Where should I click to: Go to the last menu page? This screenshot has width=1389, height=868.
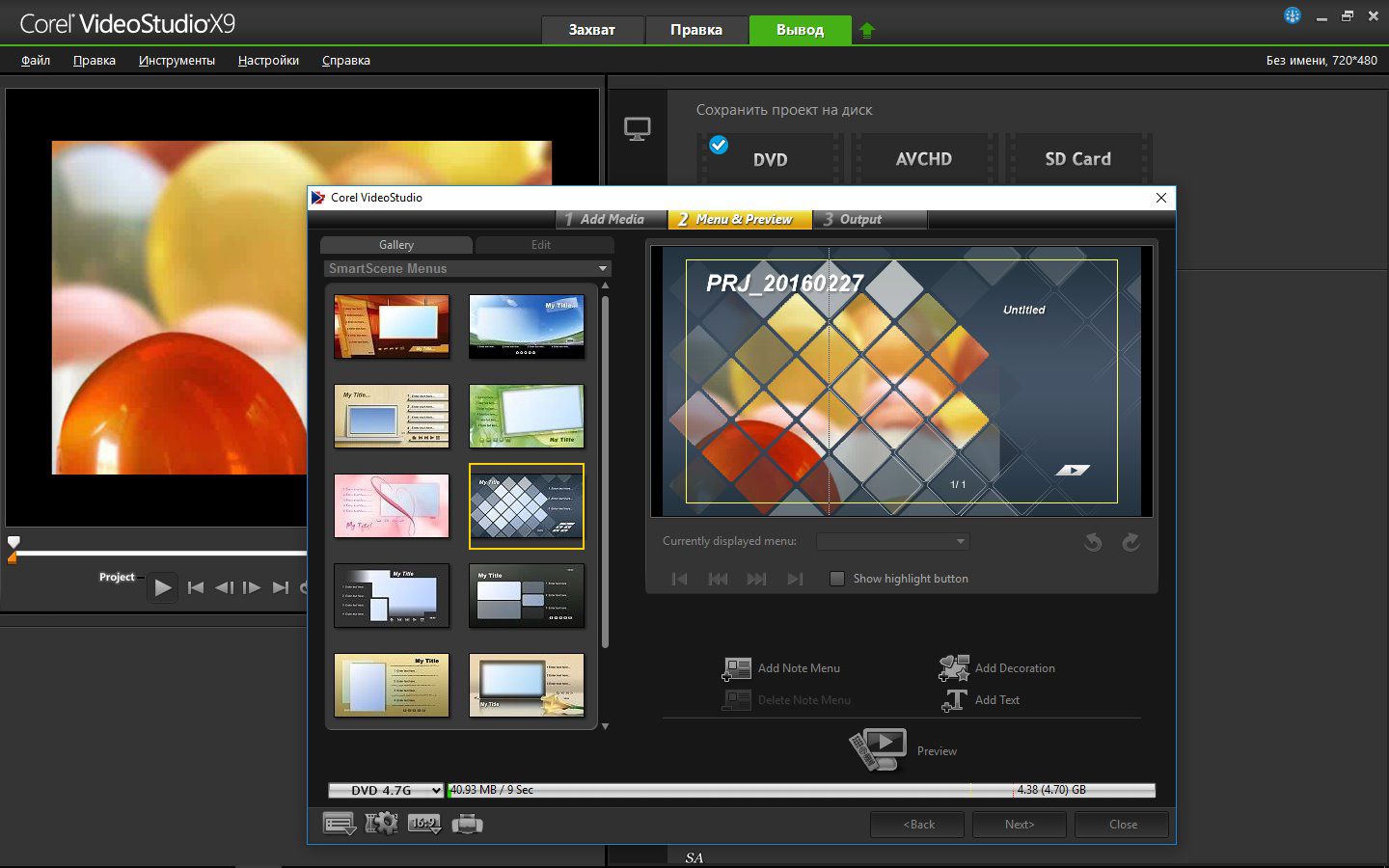pos(795,579)
